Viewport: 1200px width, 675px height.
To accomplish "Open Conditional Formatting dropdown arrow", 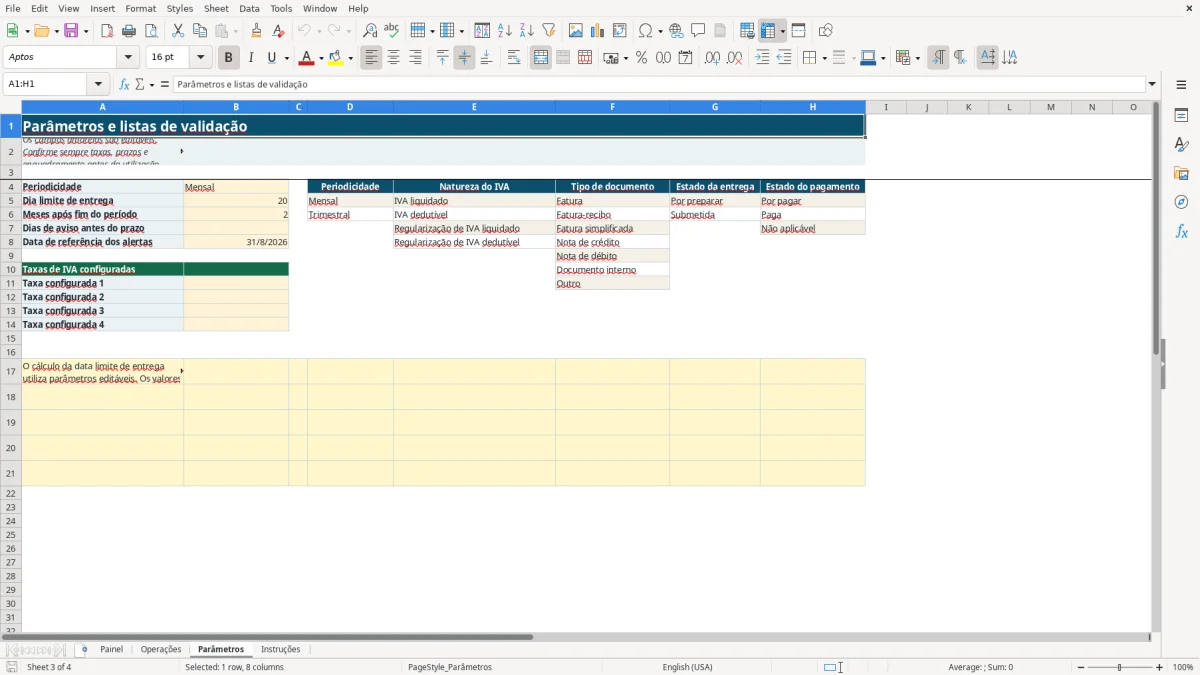I will (x=917, y=58).
